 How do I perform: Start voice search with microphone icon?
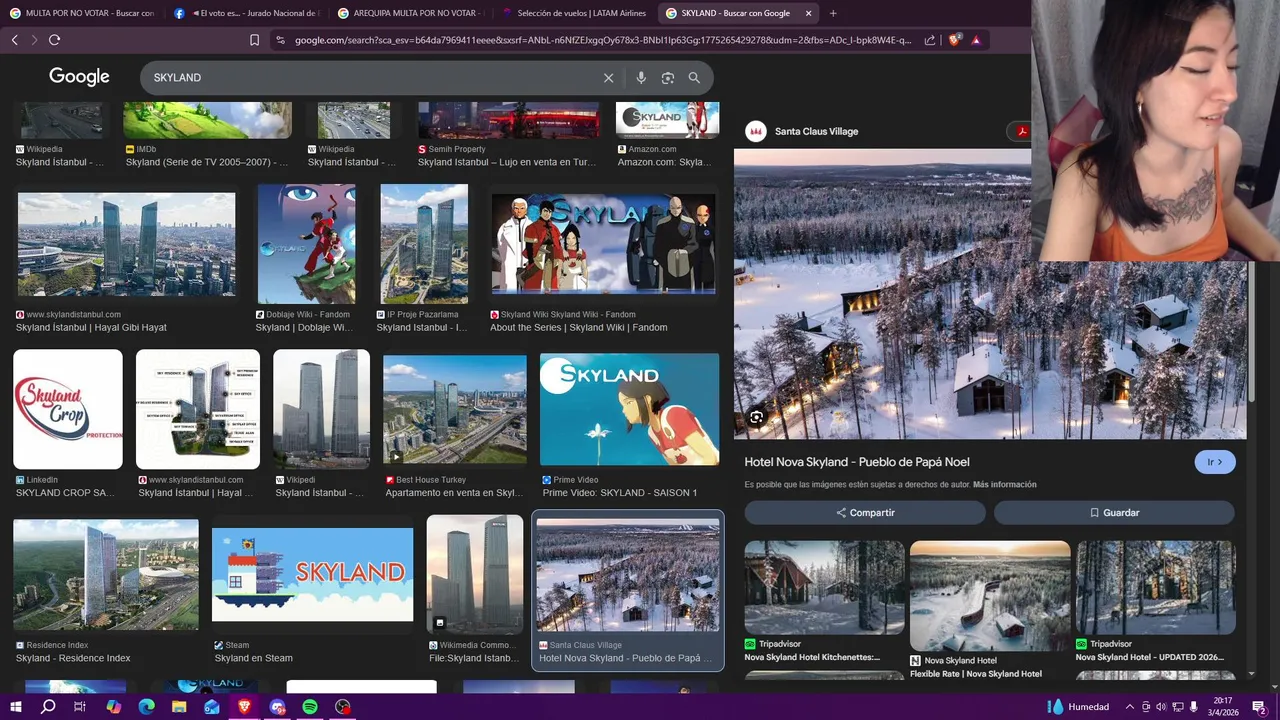pyautogui.click(x=641, y=78)
